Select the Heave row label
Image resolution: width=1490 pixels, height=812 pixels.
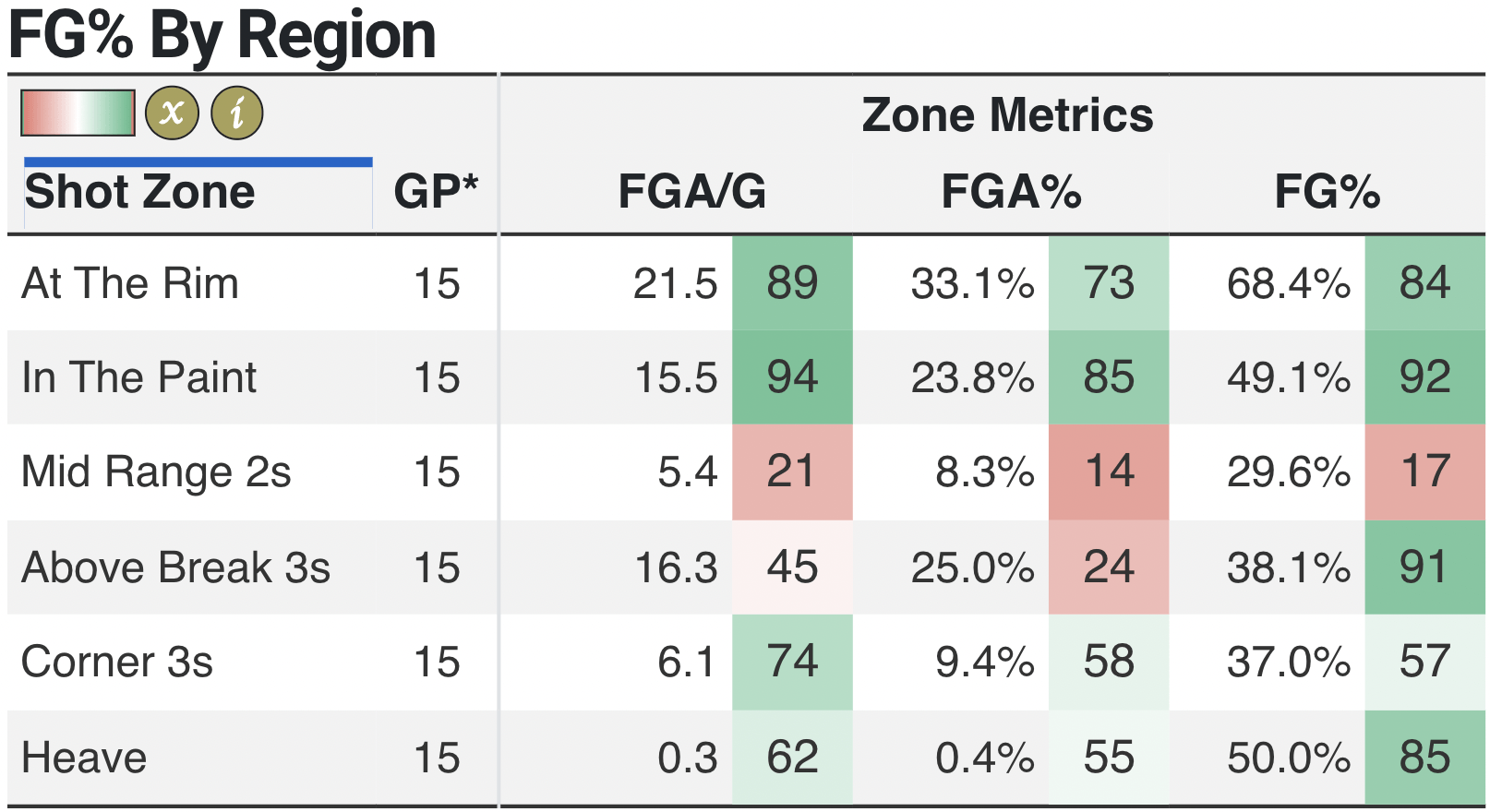pos(84,758)
